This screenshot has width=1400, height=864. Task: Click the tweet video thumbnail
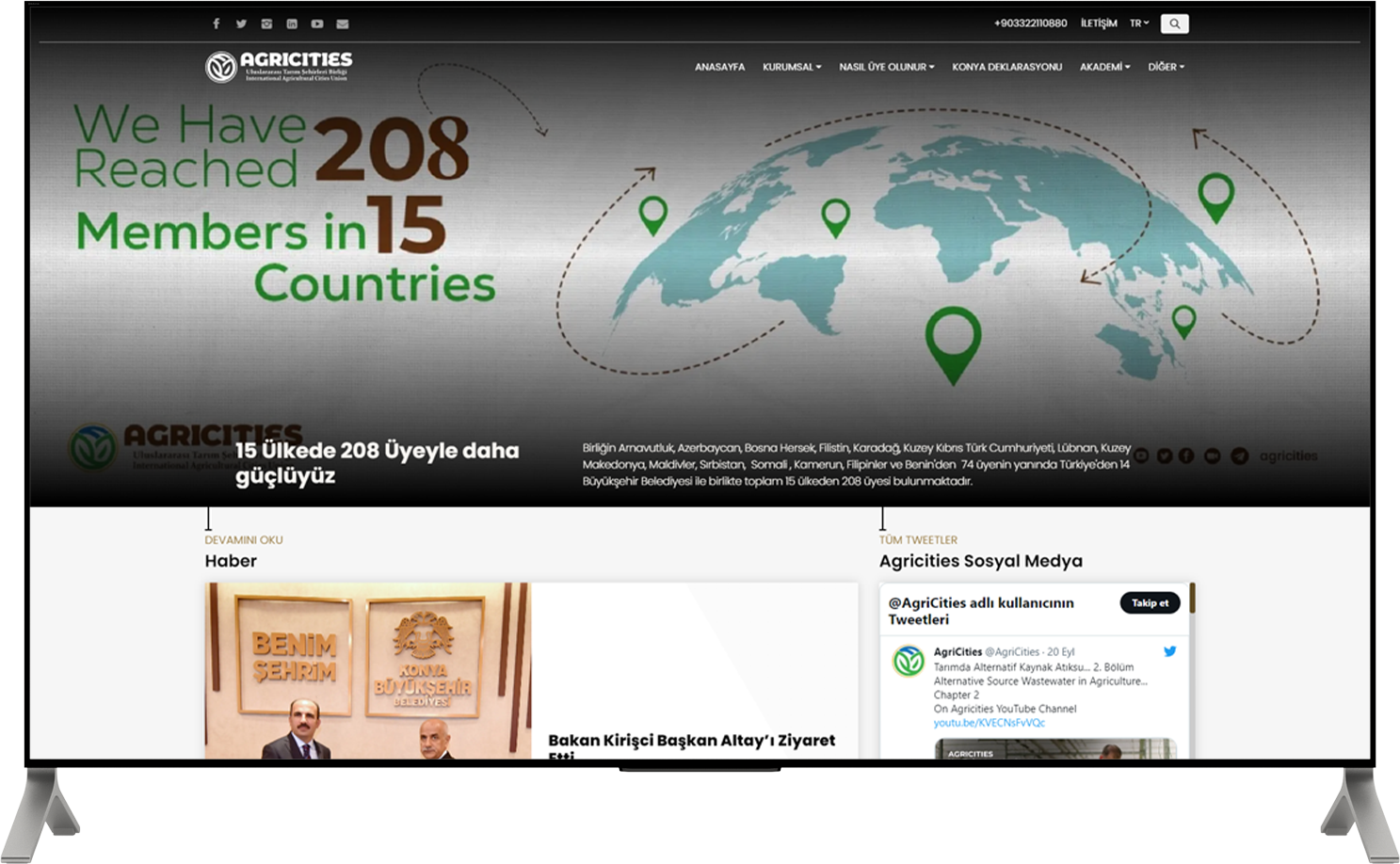[1054, 749]
